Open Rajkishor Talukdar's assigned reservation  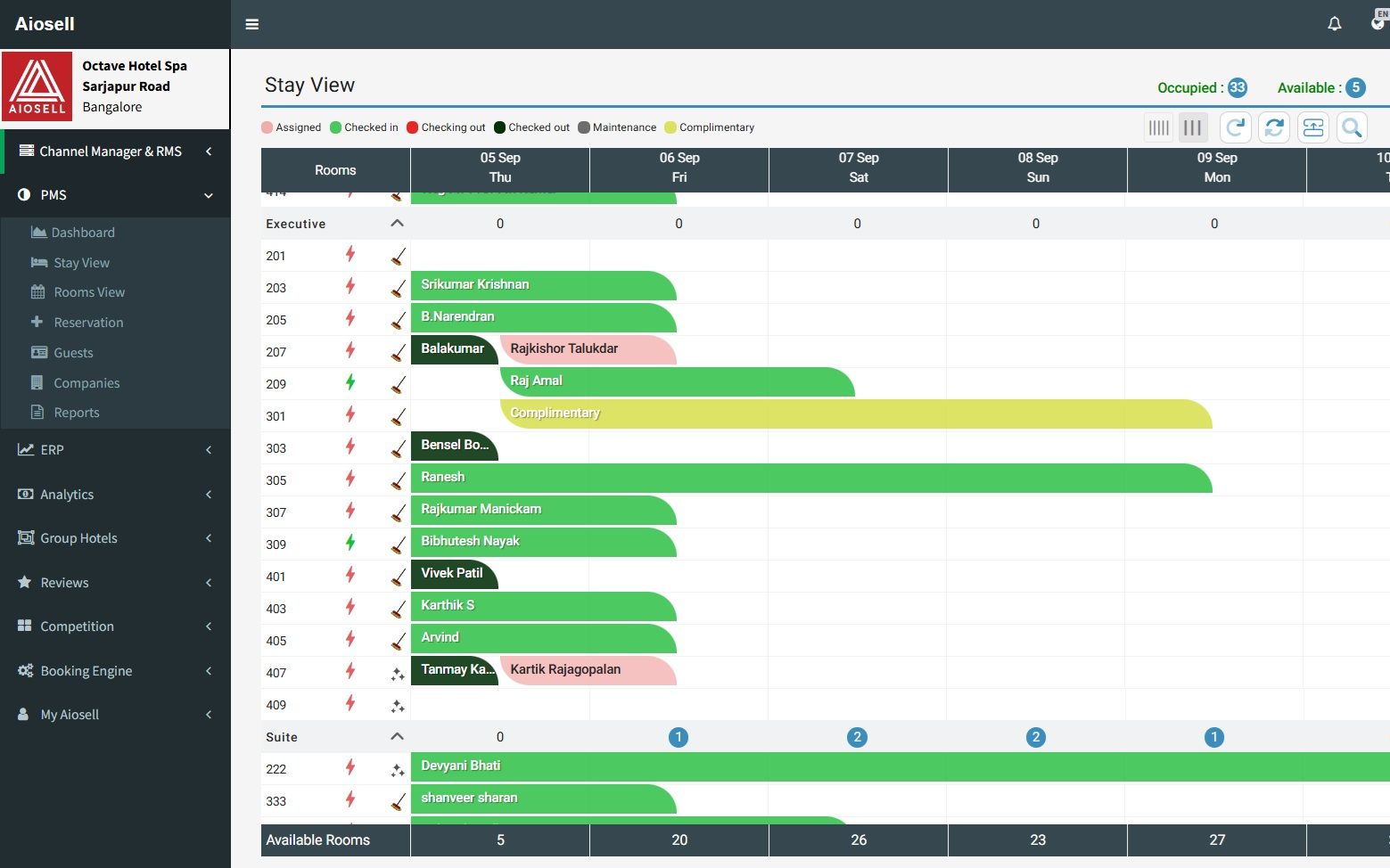[587, 349]
